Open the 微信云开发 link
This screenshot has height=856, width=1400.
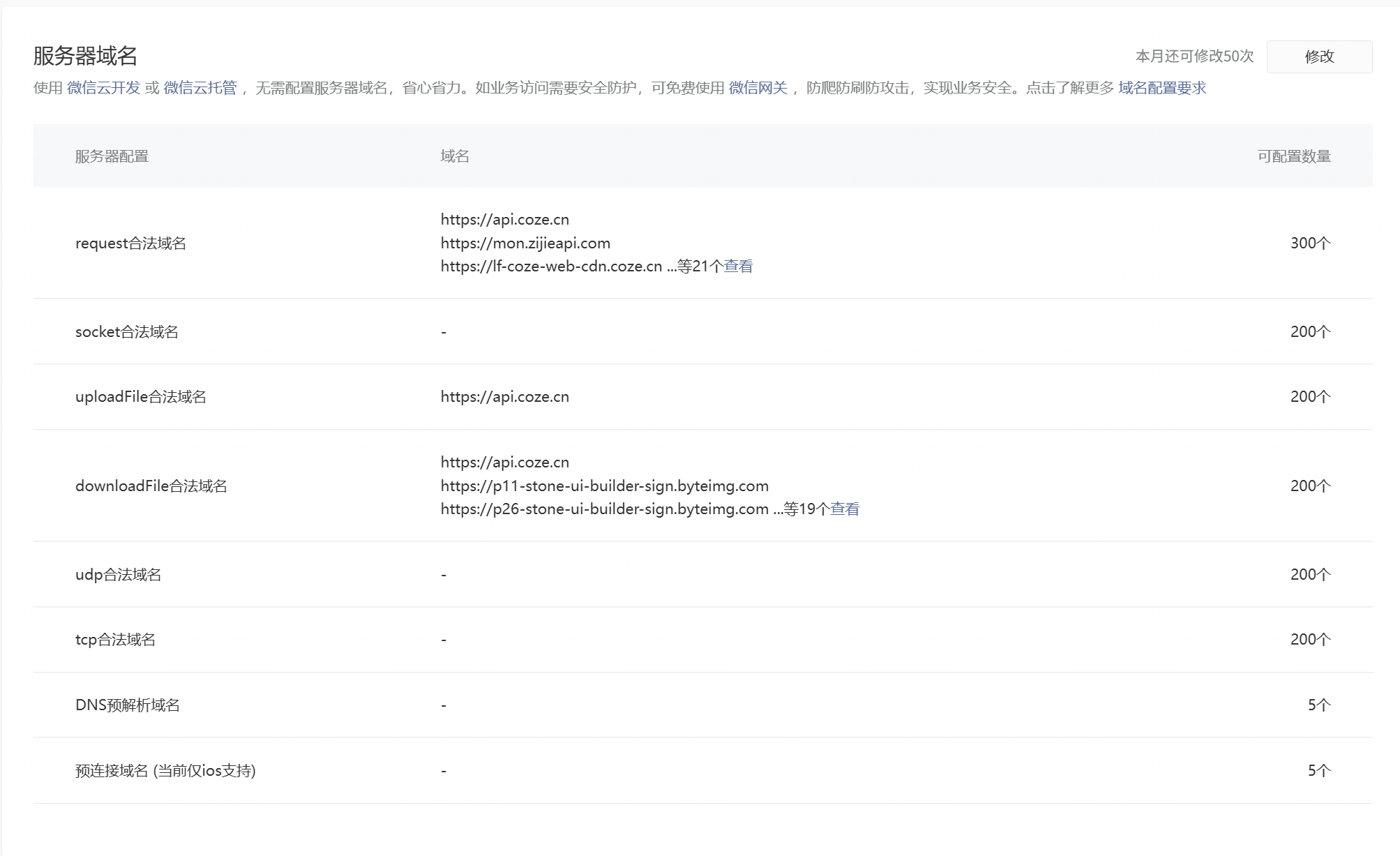103,88
